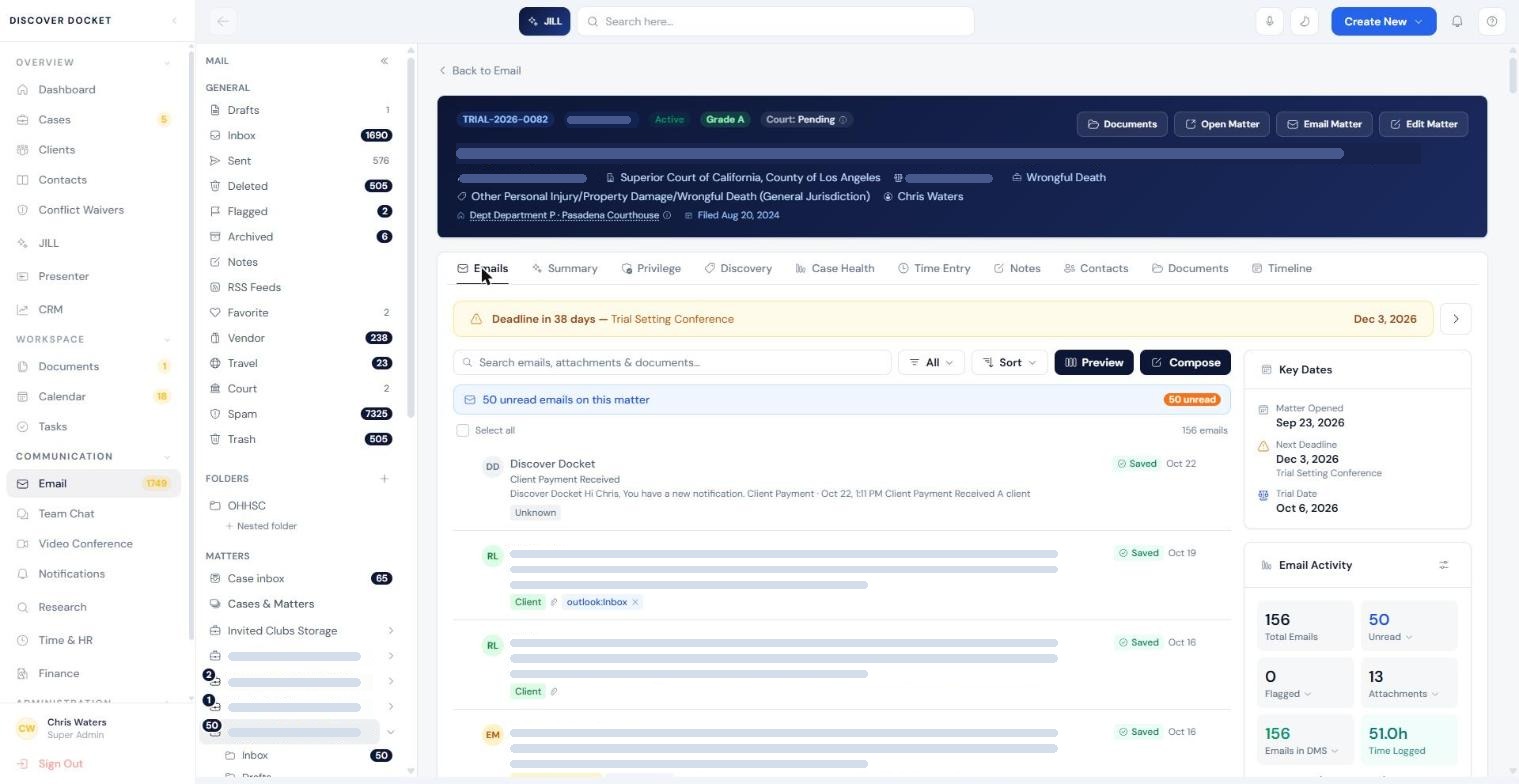The width and height of the screenshot is (1519, 784).
Task: Open the Sort dropdown
Action: tap(1009, 363)
